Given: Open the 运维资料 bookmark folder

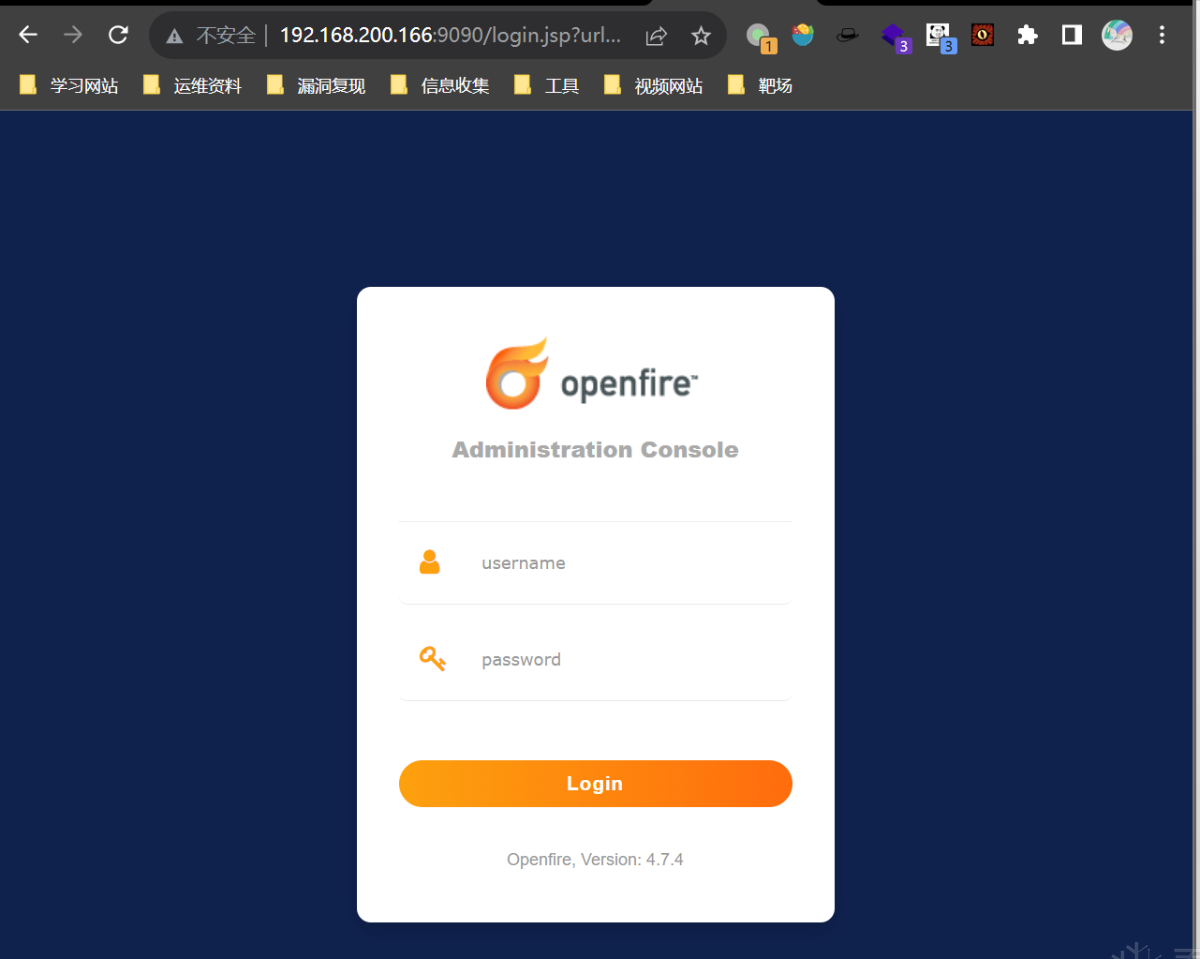Looking at the screenshot, I should point(193,86).
